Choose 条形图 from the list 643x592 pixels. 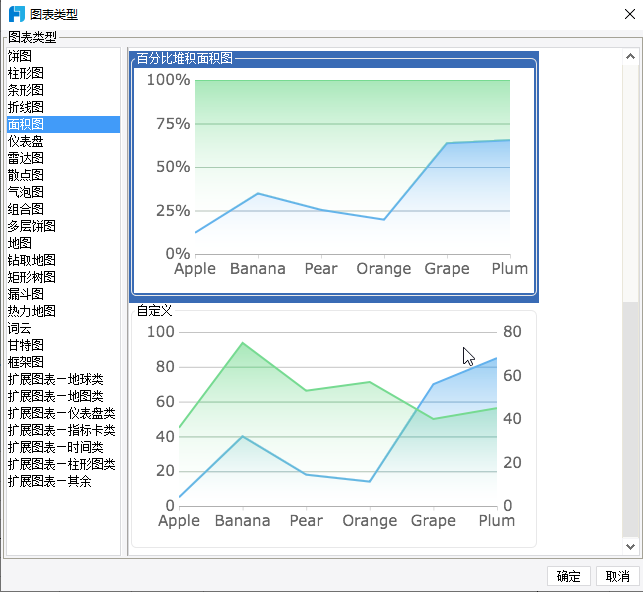[64, 90]
